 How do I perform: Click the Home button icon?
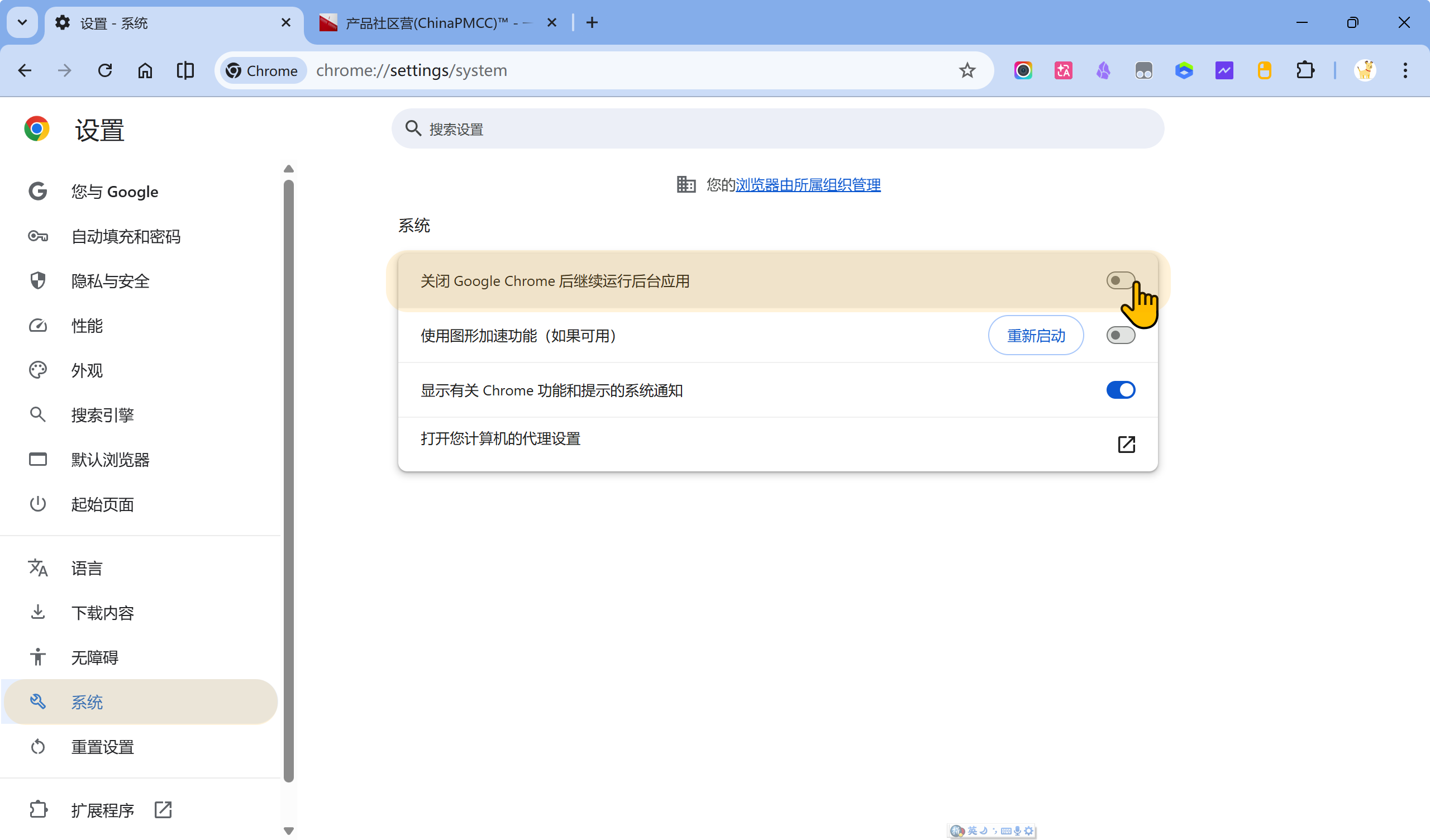point(145,70)
